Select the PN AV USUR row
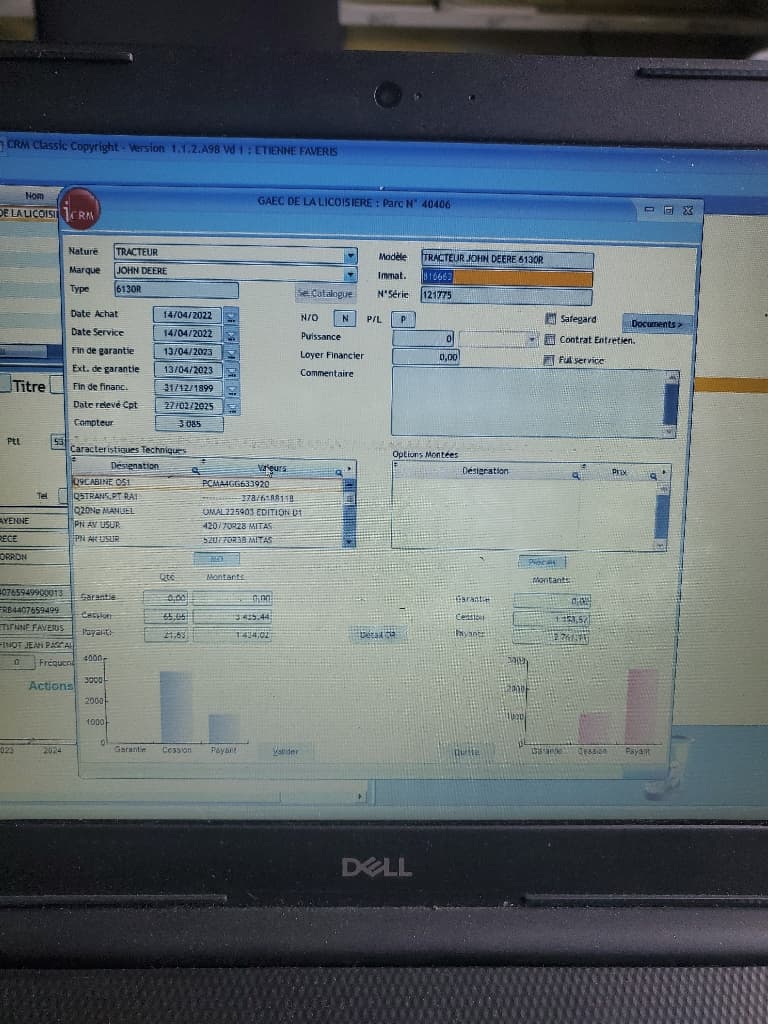Image resolution: width=768 pixels, height=1024 pixels. click(x=208, y=526)
